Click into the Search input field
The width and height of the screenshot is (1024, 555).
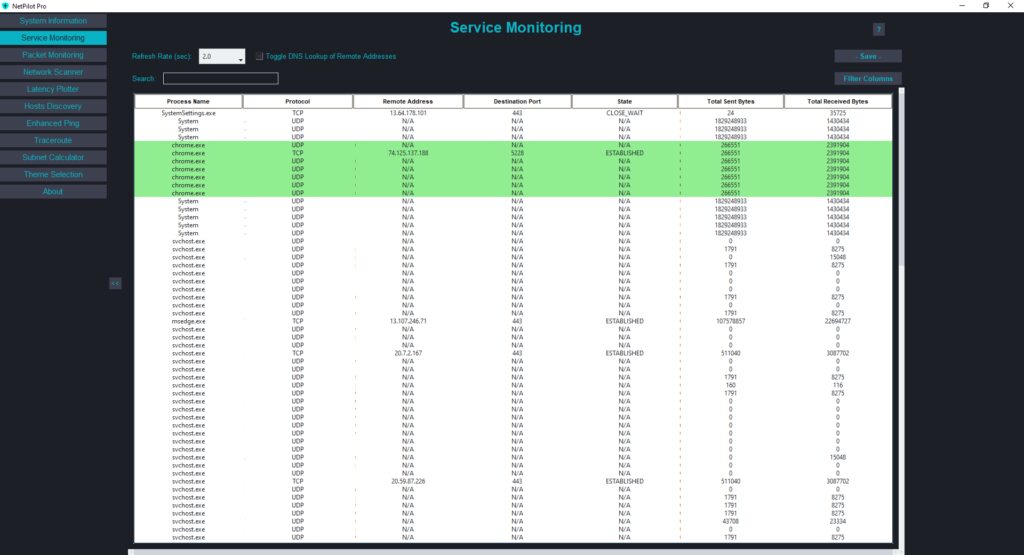click(x=221, y=78)
